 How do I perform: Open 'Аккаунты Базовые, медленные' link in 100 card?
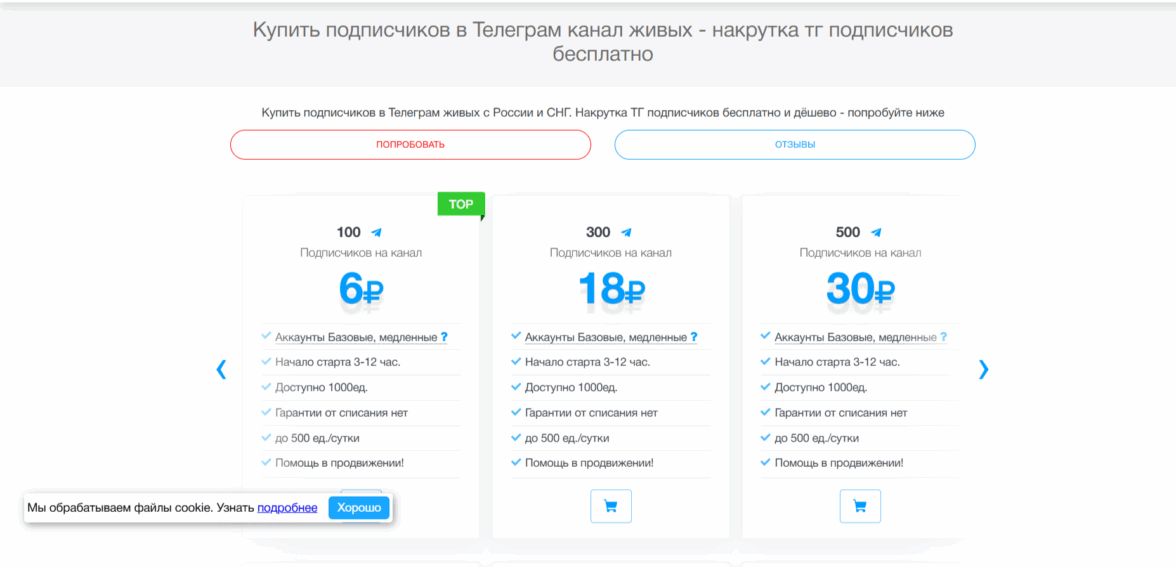[356, 338]
